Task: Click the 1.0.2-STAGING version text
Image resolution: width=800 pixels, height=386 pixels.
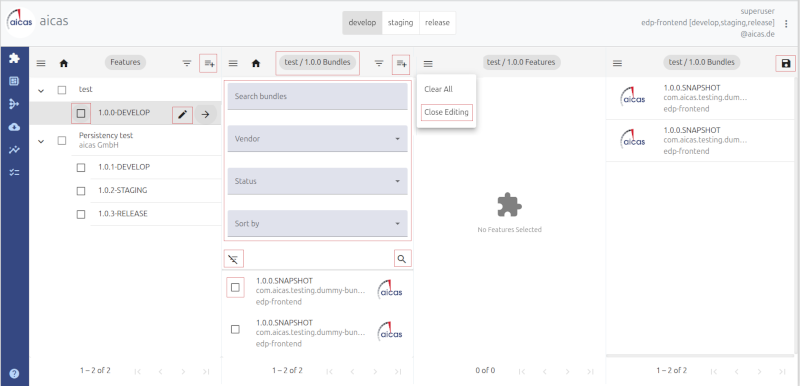Action: coord(122,190)
